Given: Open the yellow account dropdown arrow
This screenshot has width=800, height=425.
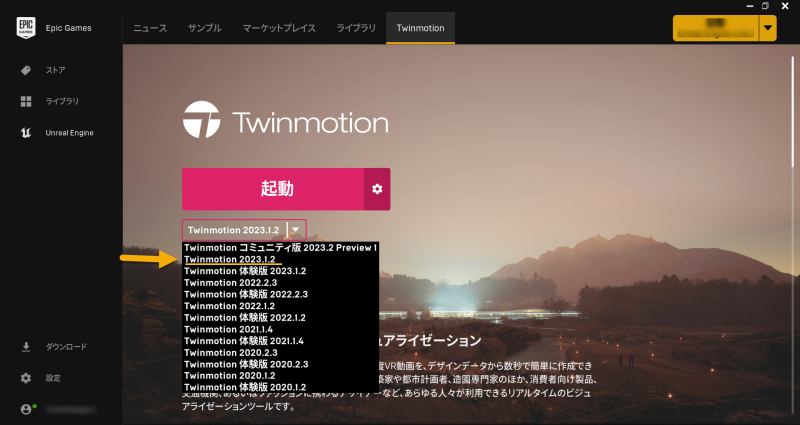Looking at the screenshot, I should pyautogui.click(x=767, y=28).
